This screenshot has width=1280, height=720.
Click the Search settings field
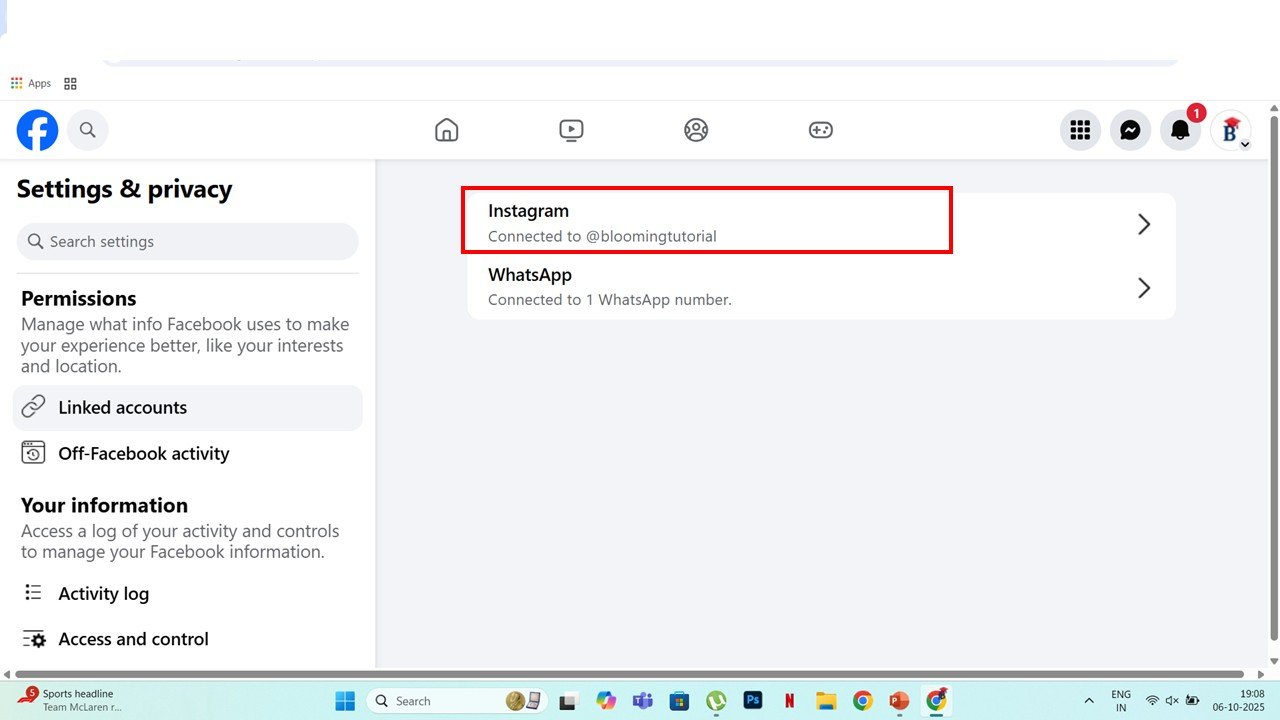(x=188, y=242)
